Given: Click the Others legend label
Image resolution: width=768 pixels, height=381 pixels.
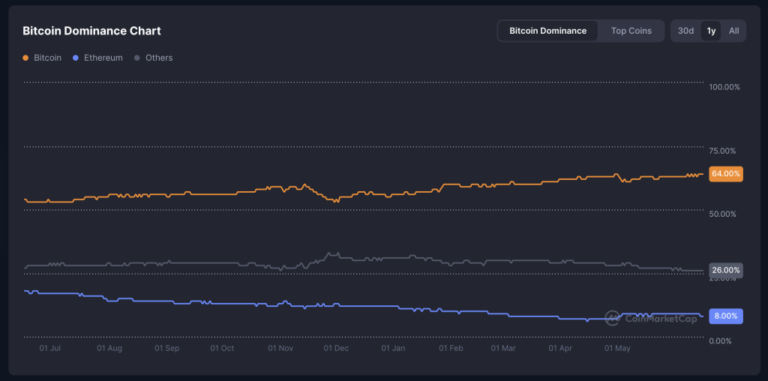Looking at the screenshot, I should 159,58.
